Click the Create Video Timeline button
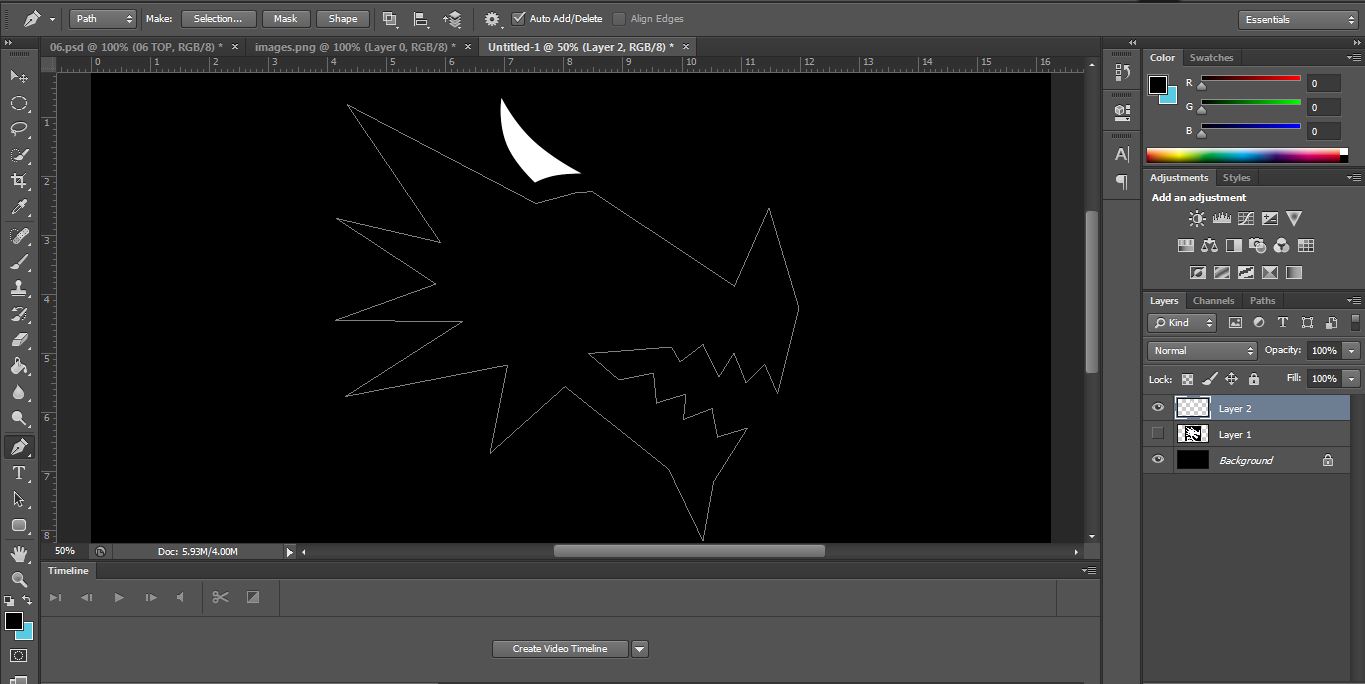1365x684 pixels. [560, 649]
